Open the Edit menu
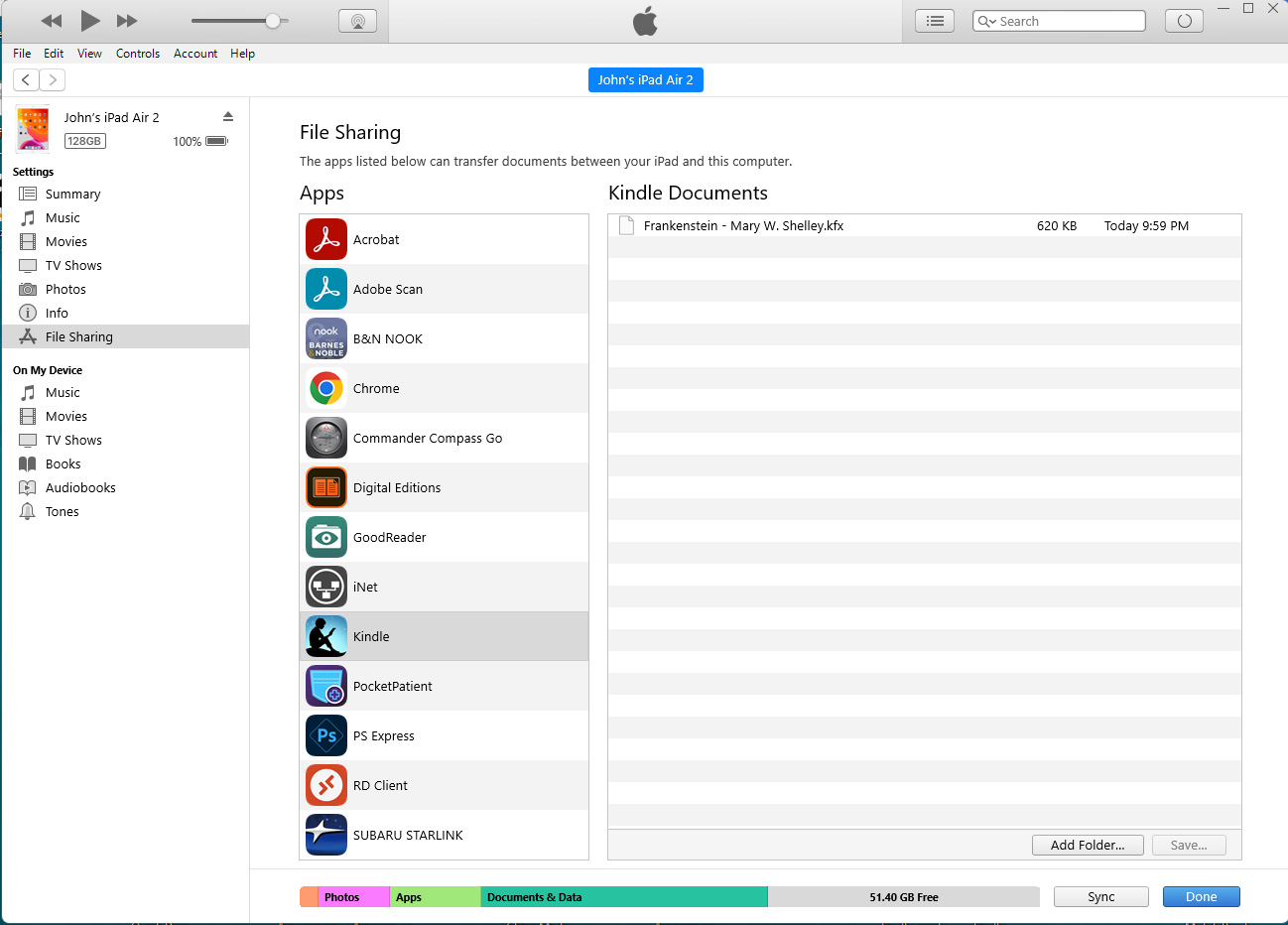1288x925 pixels. pos(54,54)
